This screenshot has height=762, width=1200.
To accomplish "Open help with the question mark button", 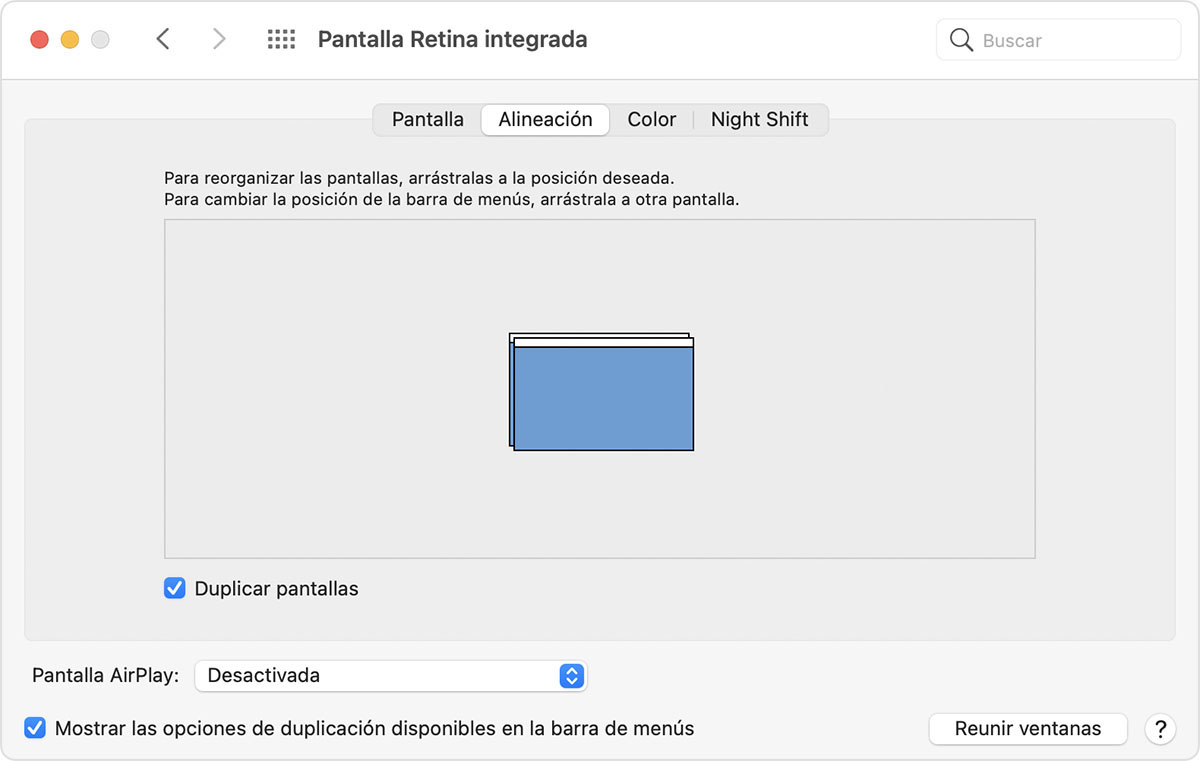I will [1160, 729].
